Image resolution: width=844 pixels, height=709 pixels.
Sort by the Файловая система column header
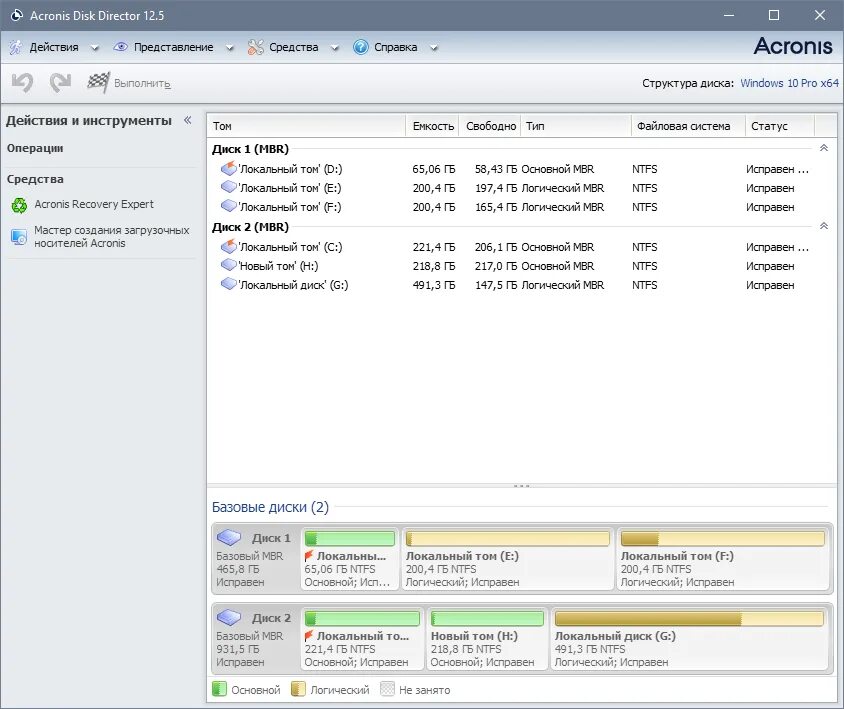[x=688, y=126]
